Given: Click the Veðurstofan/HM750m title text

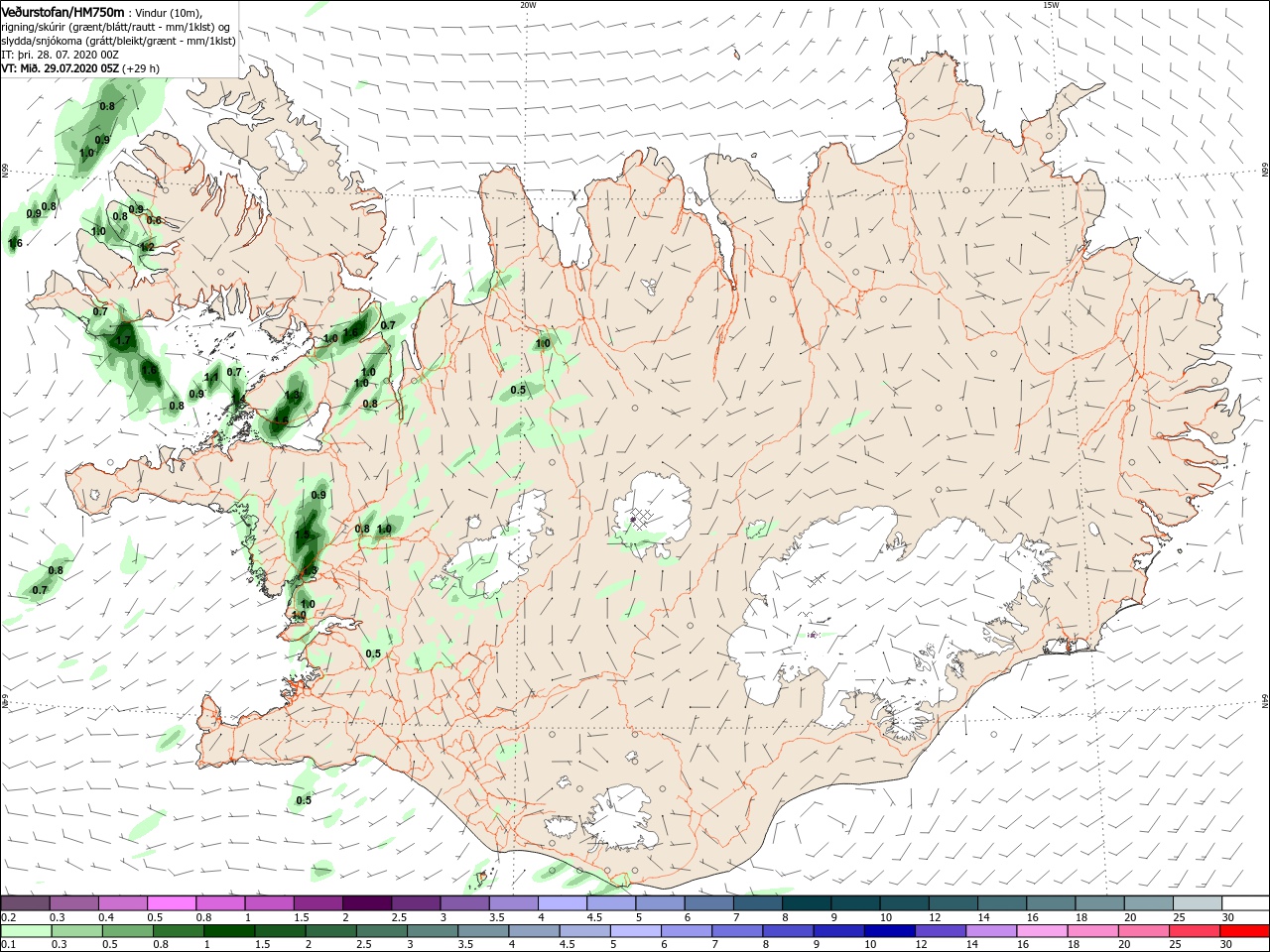Looking at the screenshot, I should click(63, 11).
